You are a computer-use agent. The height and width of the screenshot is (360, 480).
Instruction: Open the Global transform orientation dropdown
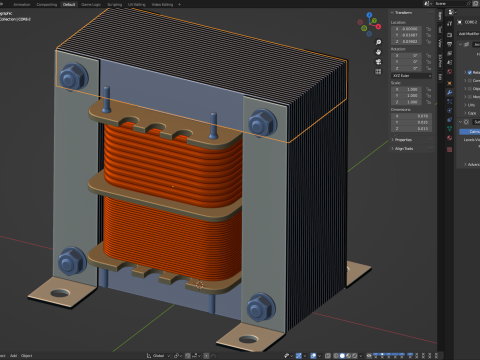pyautogui.click(x=158, y=356)
